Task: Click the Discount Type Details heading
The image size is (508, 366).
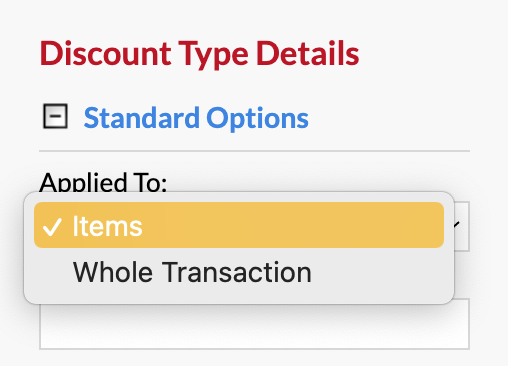Action: 199,54
